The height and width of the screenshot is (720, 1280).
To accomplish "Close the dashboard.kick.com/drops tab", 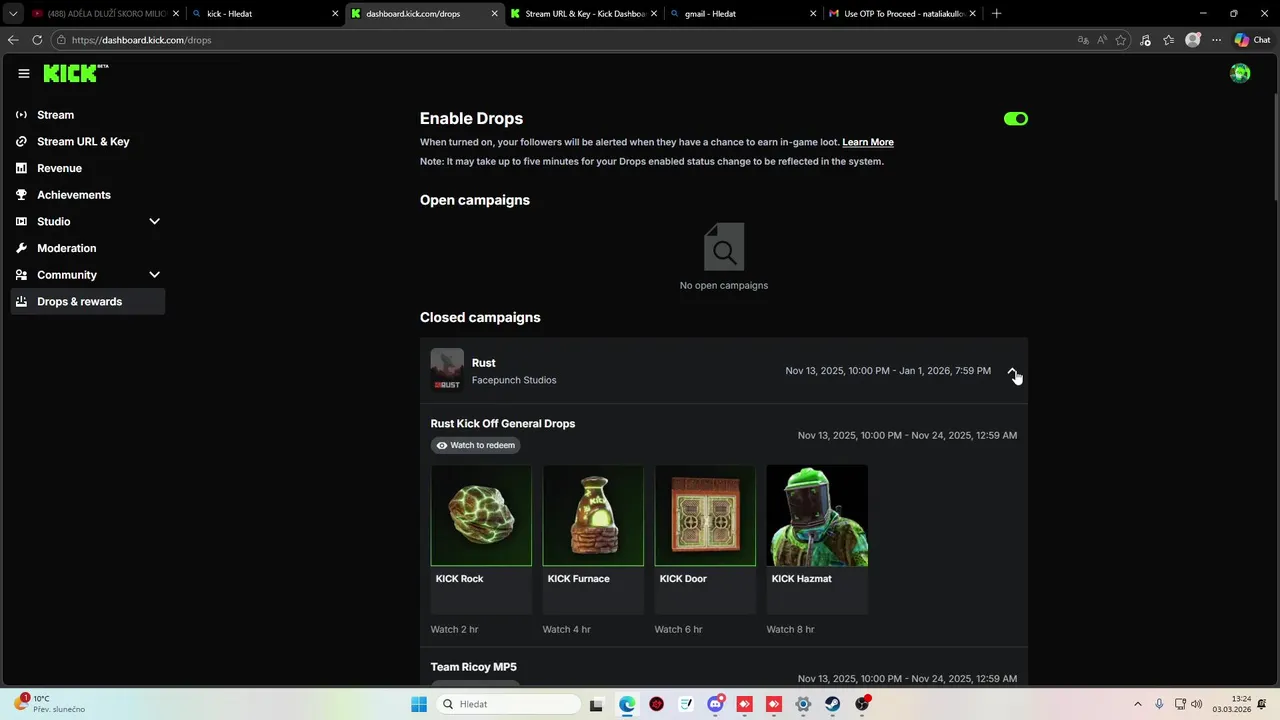I will [x=494, y=14].
